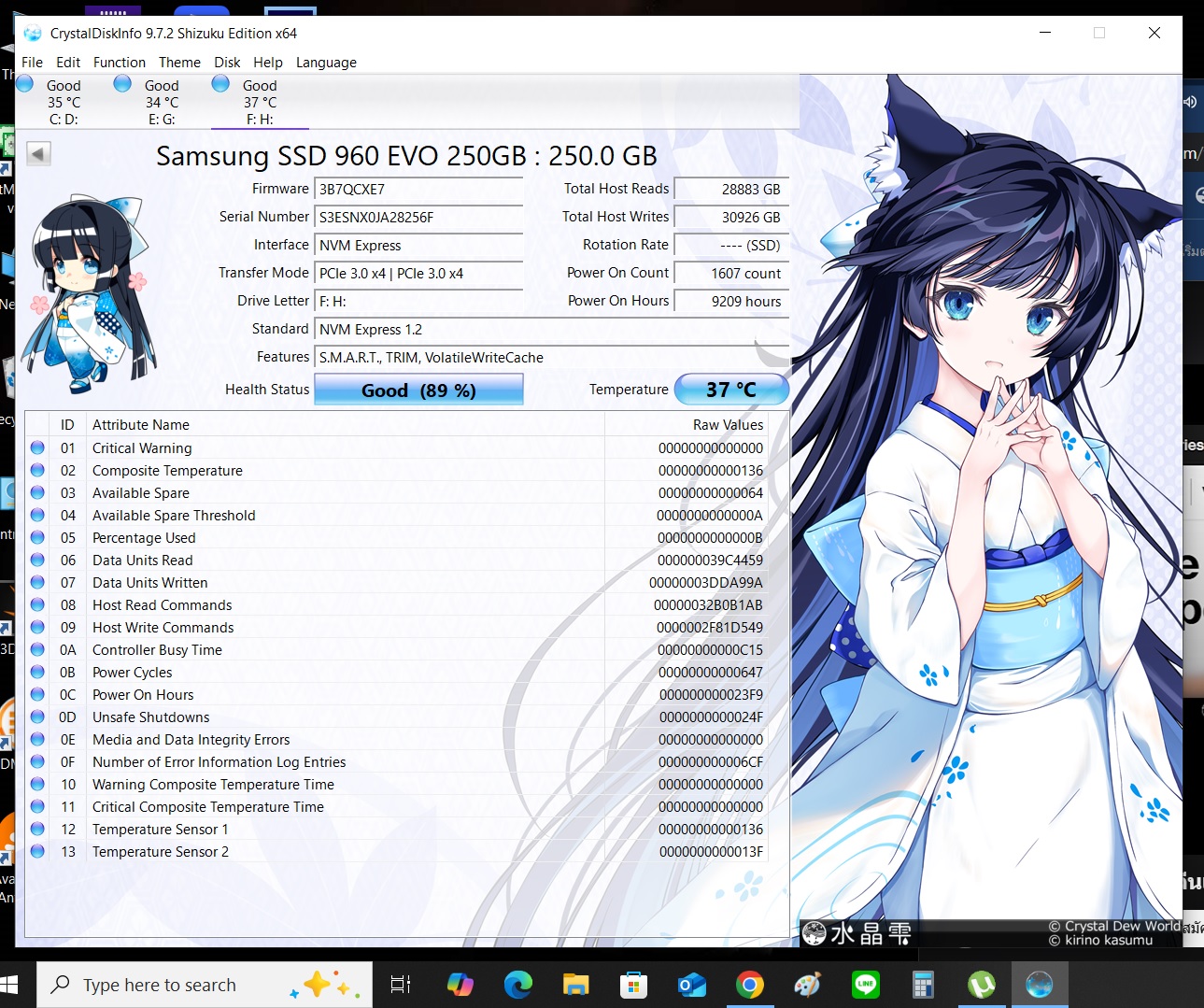Image resolution: width=1204 pixels, height=1008 pixels.
Task: Open the Language menu
Action: [326, 63]
